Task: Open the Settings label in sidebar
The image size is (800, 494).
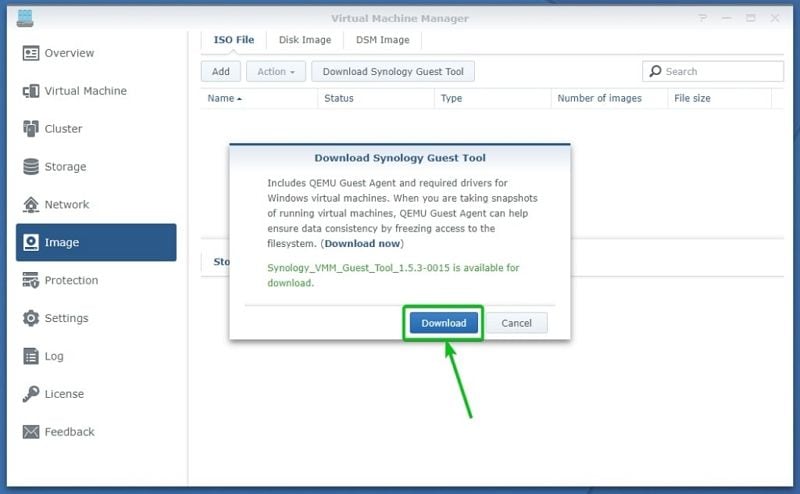Action: [x=66, y=318]
